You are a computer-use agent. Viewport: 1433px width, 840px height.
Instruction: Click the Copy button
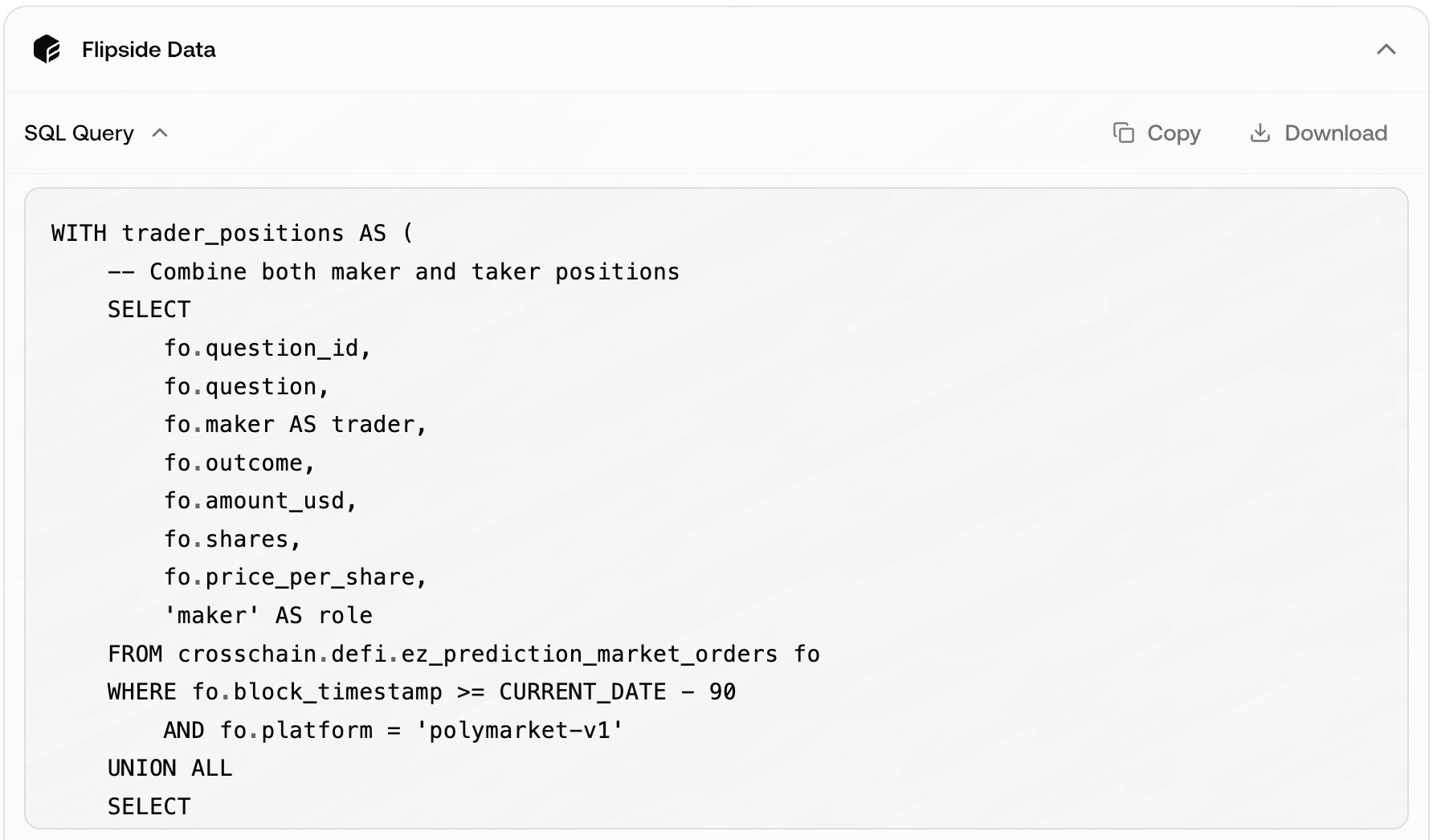pyautogui.click(x=1155, y=133)
